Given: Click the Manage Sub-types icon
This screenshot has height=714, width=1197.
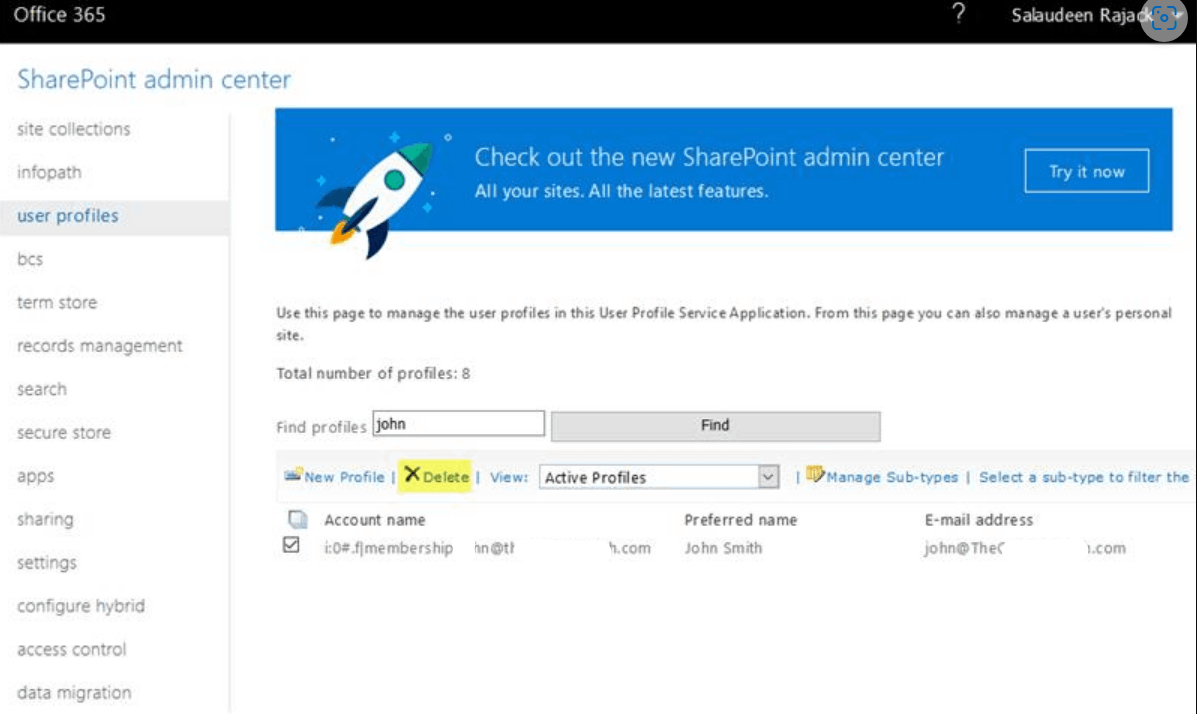Looking at the screenshot, I should [815, 474].
